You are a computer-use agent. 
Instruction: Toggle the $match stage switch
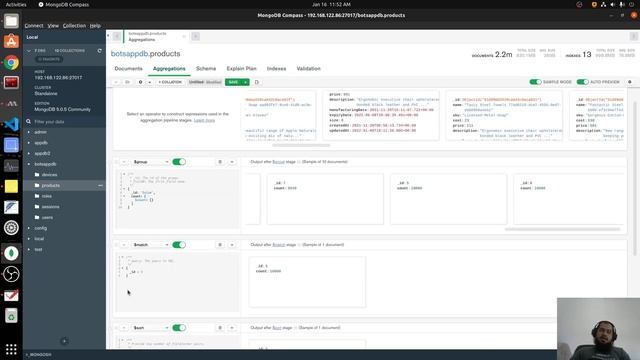pos(179,245)
